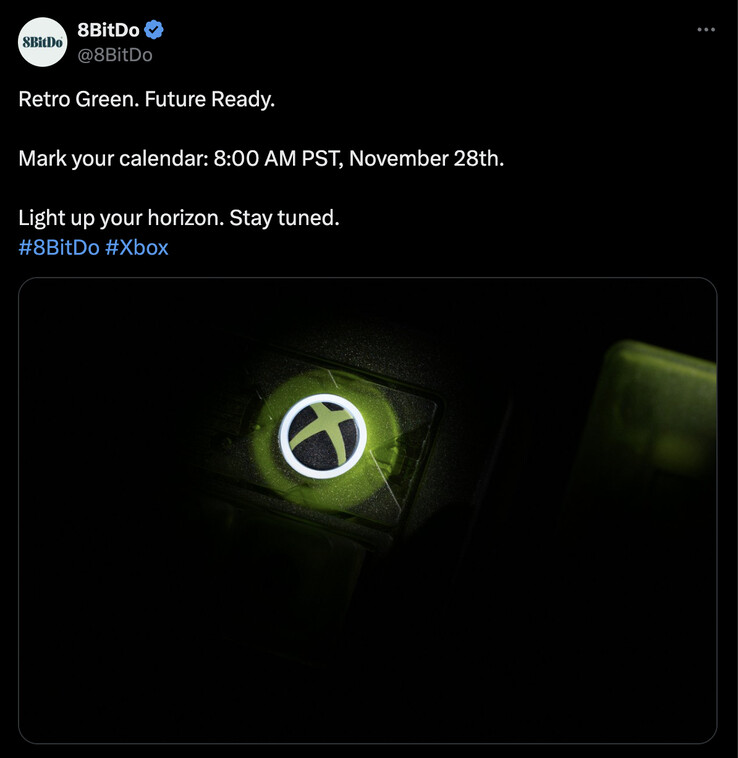Open the @8BitDo handle link
This screenshot has height=758, width=738.
114,55
